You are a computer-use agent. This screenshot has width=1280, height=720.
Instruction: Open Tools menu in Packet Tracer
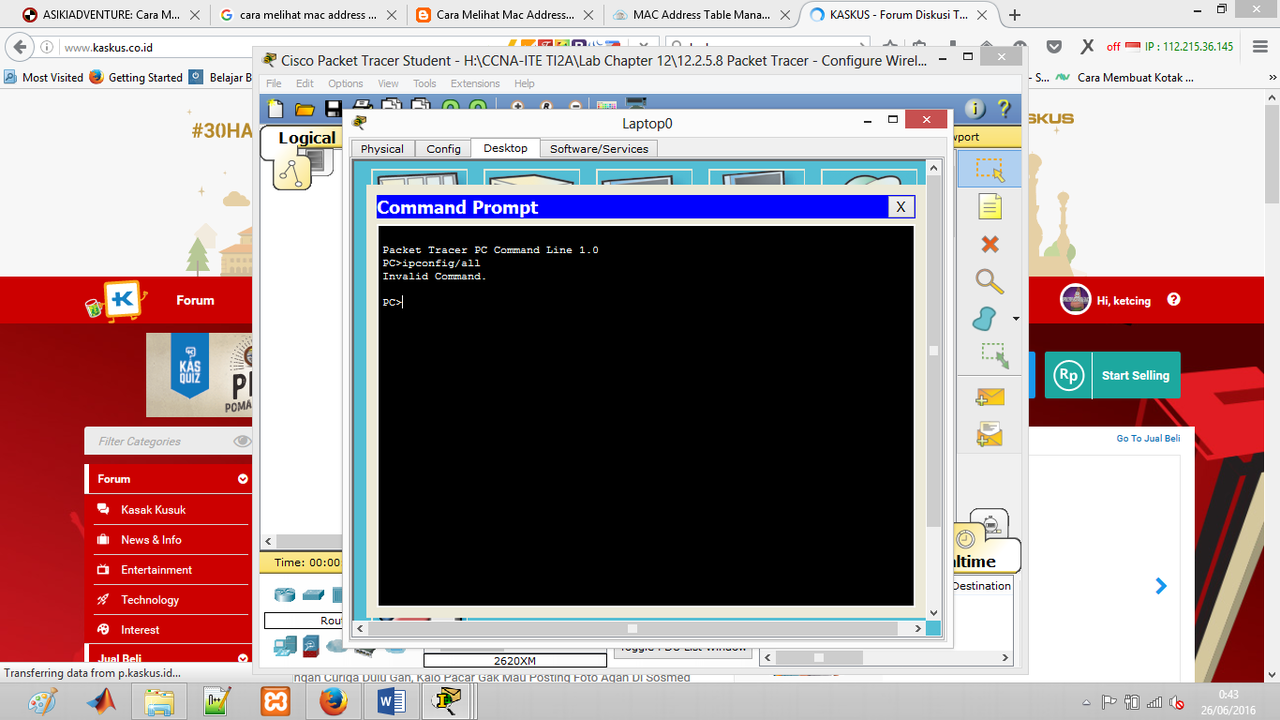pyautogui.click(x=425, y=84)
